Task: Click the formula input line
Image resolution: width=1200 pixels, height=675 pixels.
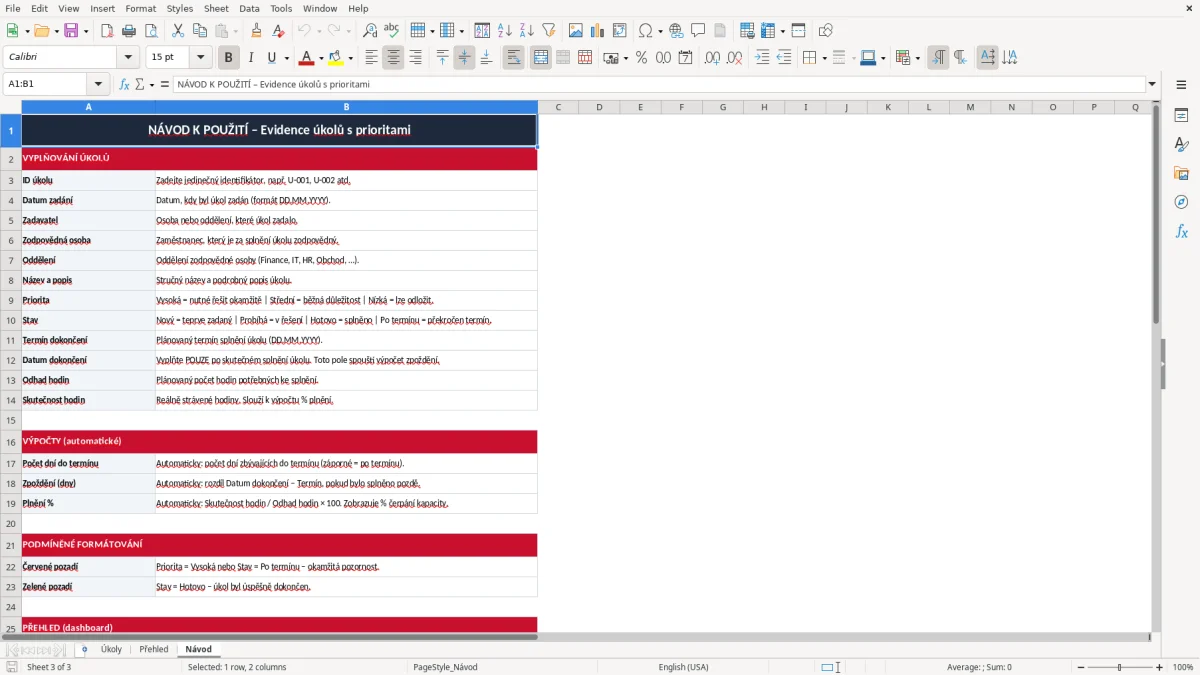Action: click(659, 85)
